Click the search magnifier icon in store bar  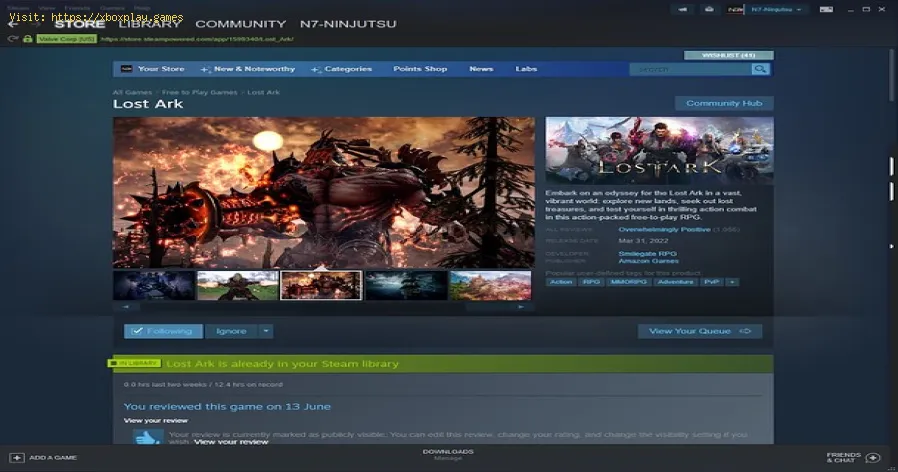click(761, 69)
